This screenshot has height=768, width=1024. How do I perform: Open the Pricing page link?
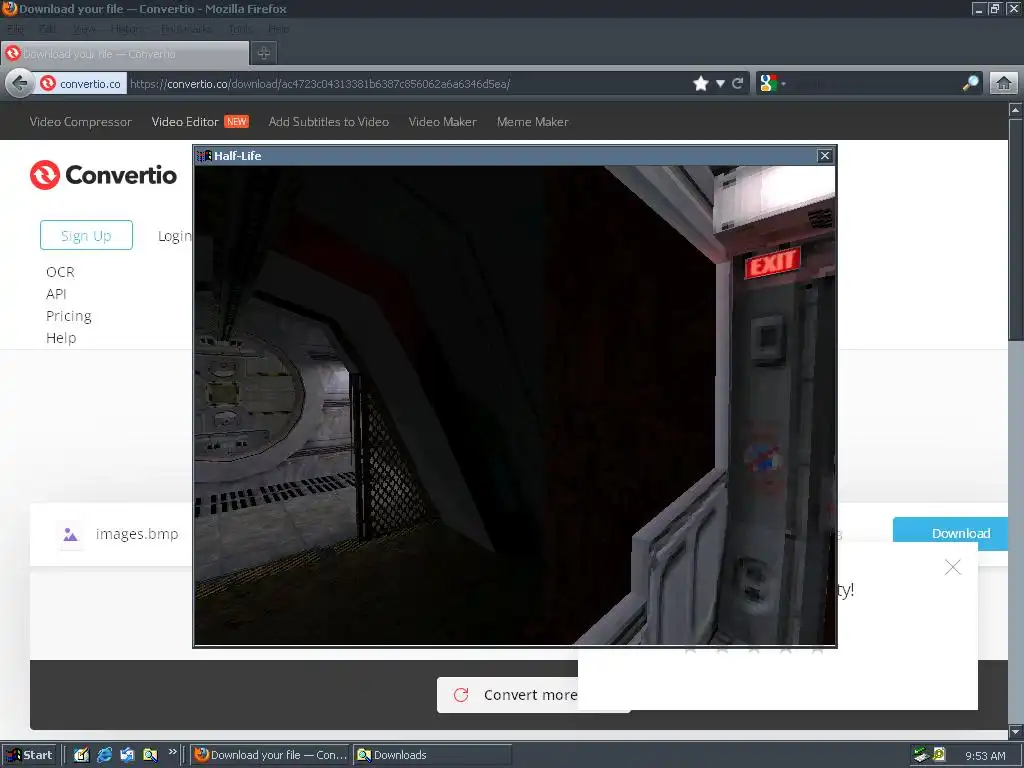69,316
